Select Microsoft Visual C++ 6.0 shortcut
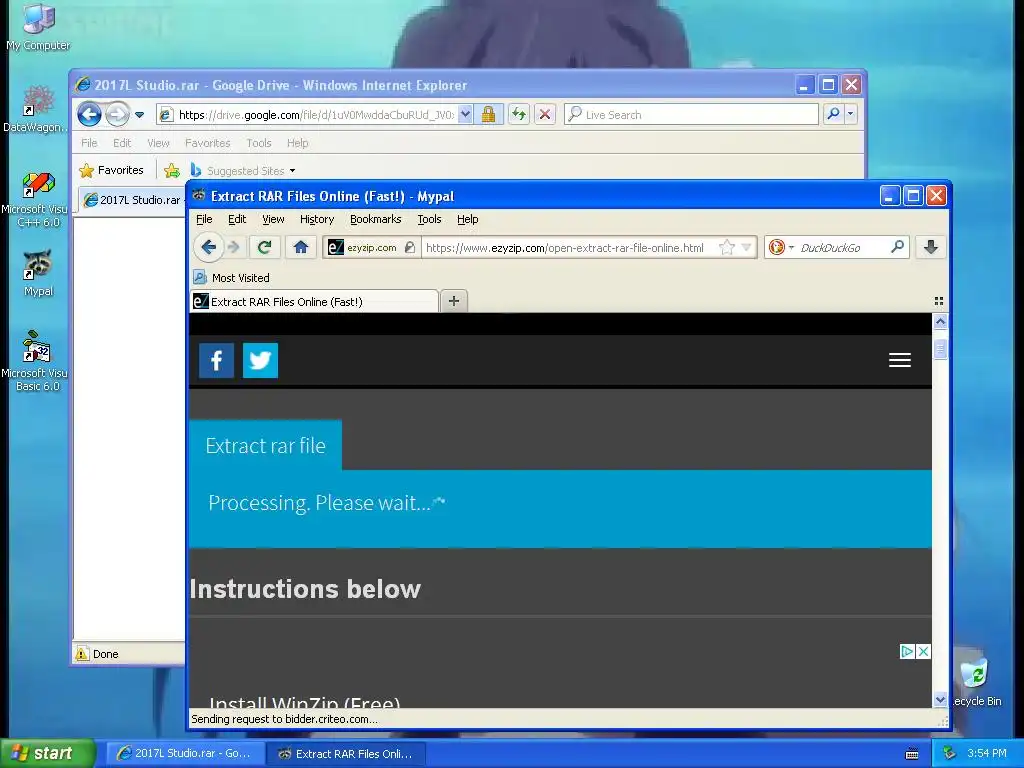 (x=35, y=200)
